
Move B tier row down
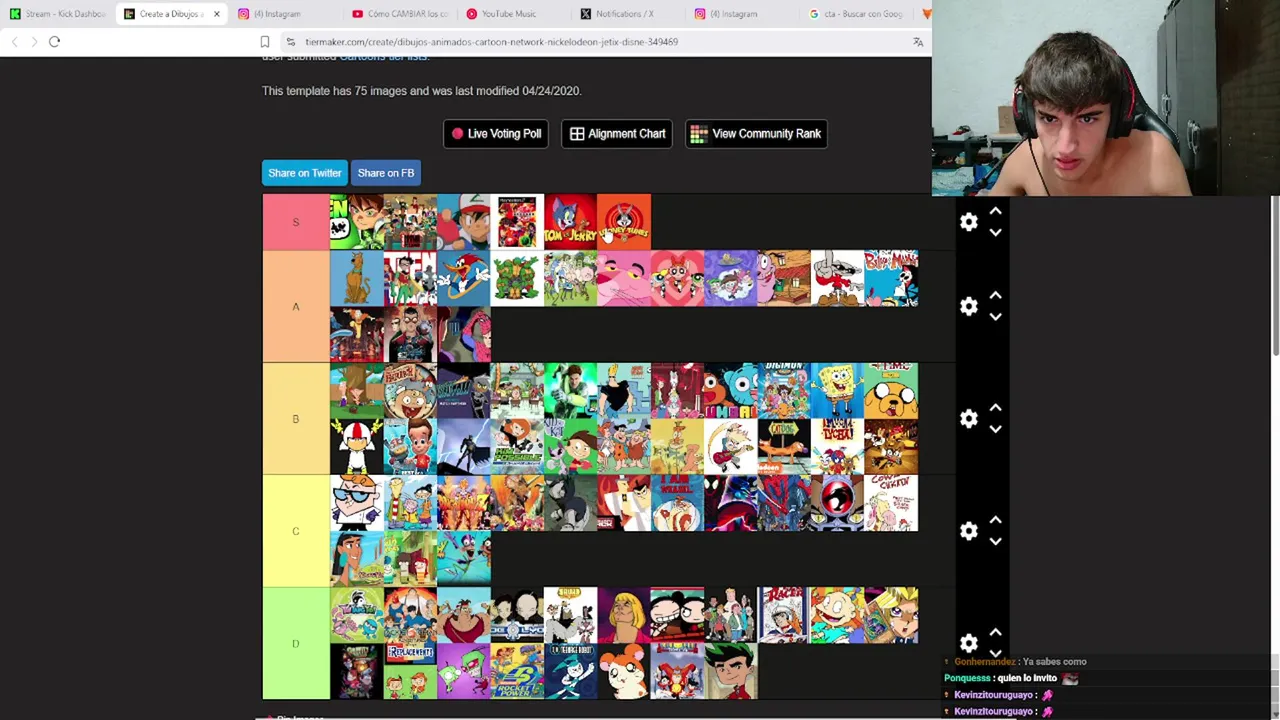[995, 428]
